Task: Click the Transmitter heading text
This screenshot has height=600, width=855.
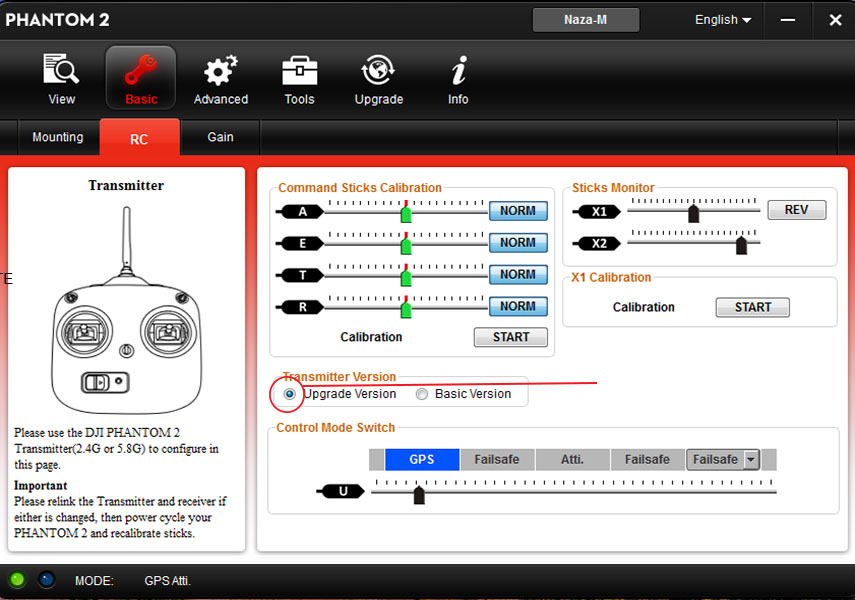Action: click(126, 185)
